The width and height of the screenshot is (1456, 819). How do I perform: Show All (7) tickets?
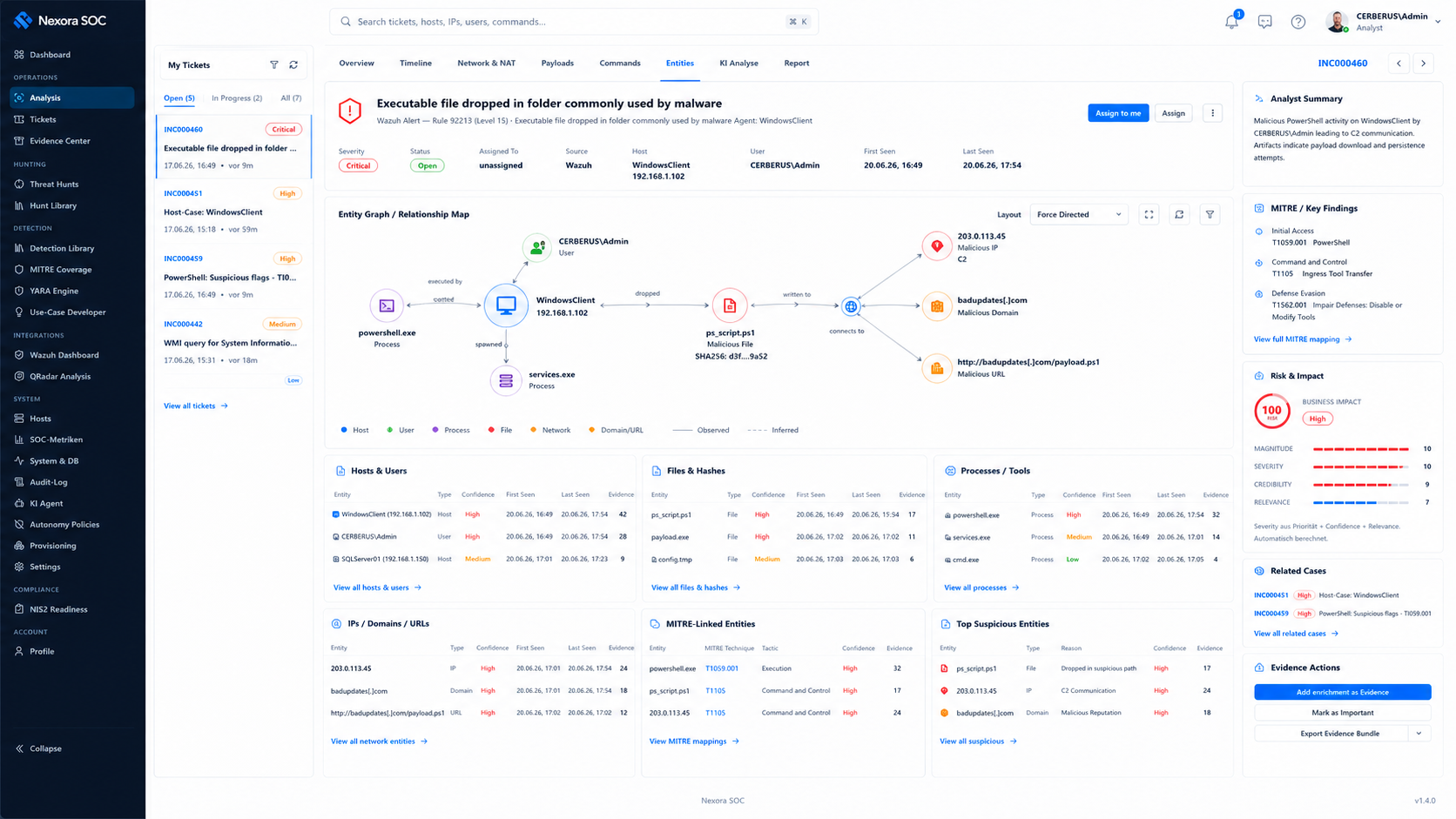(x=291, y=98)
